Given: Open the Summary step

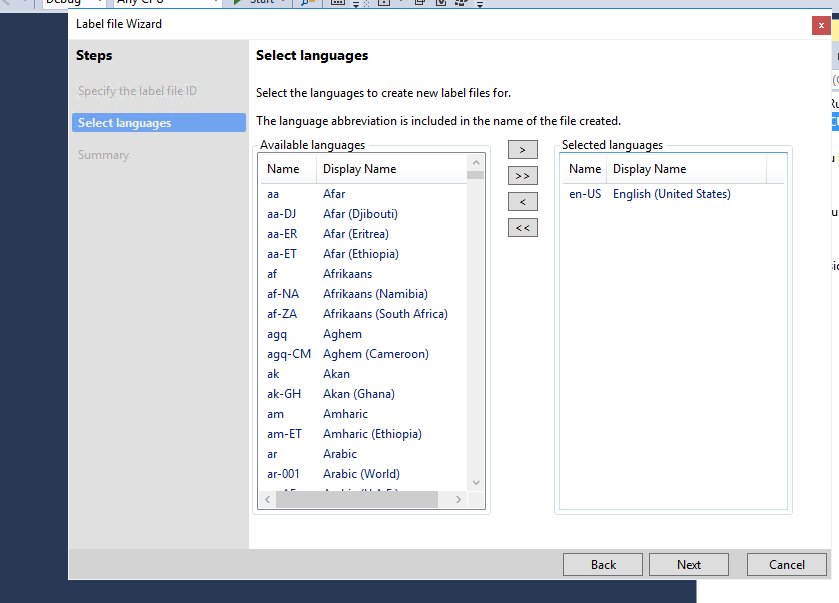Looking at the screenshot, I should (103, 155).
